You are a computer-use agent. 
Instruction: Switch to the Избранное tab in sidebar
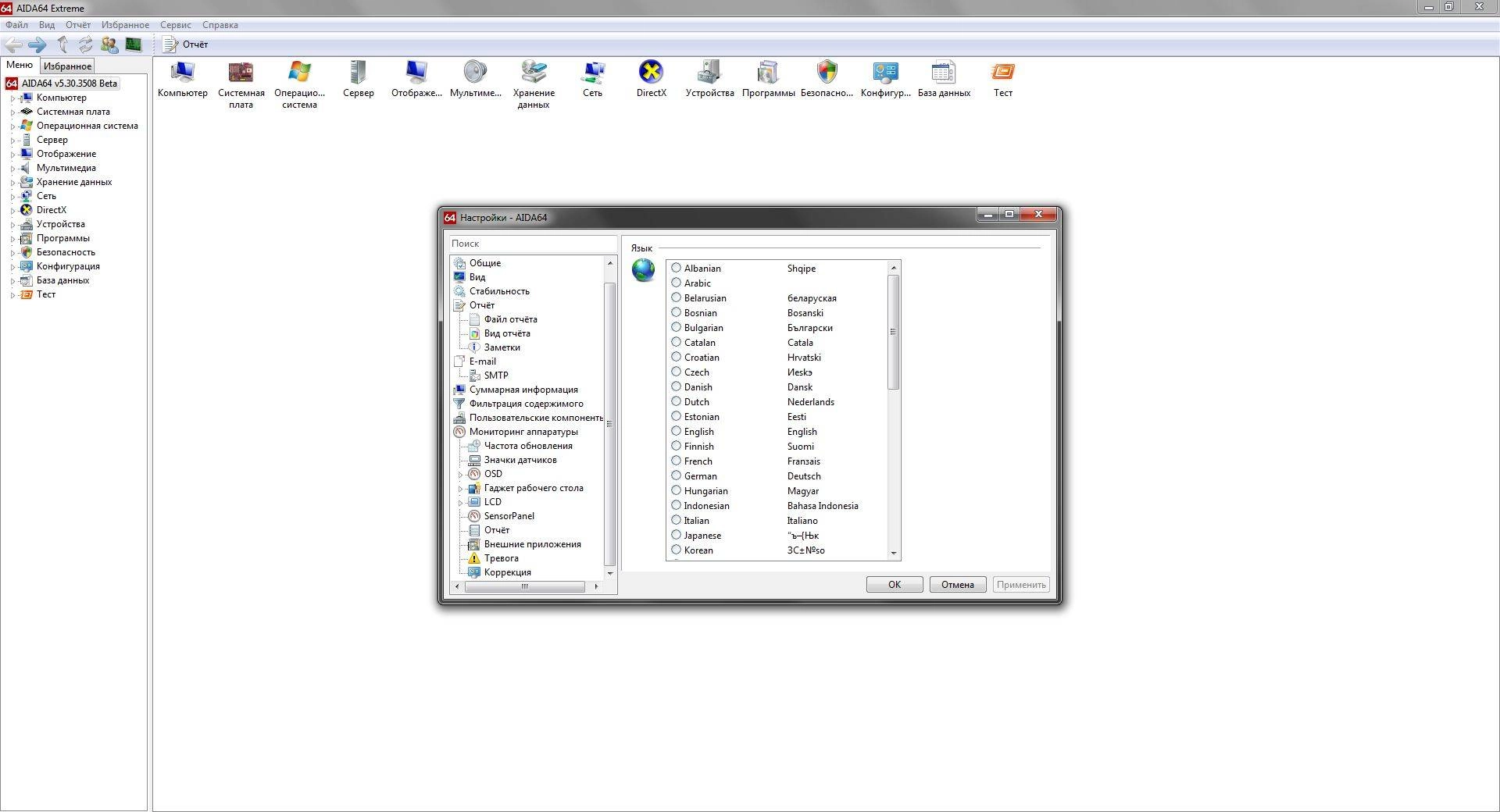pos(67,66)
